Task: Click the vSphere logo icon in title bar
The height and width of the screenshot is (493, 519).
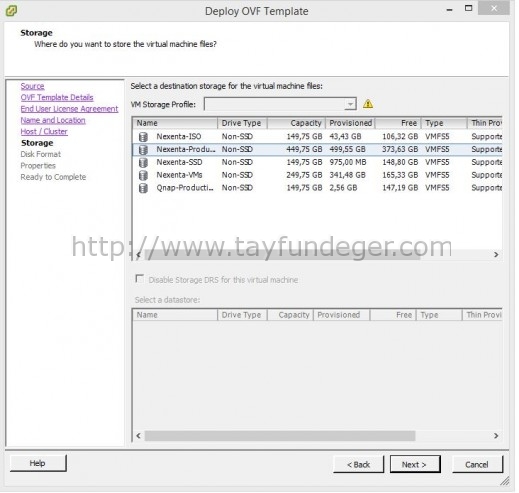Action: pyautogui.click(x=11, y=11)
